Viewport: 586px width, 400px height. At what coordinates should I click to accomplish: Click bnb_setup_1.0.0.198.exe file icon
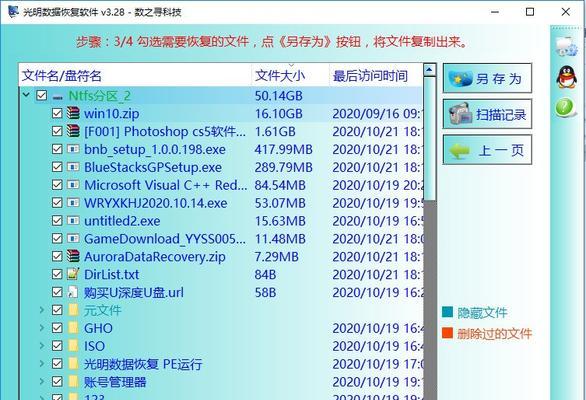(x=73, y=149)
